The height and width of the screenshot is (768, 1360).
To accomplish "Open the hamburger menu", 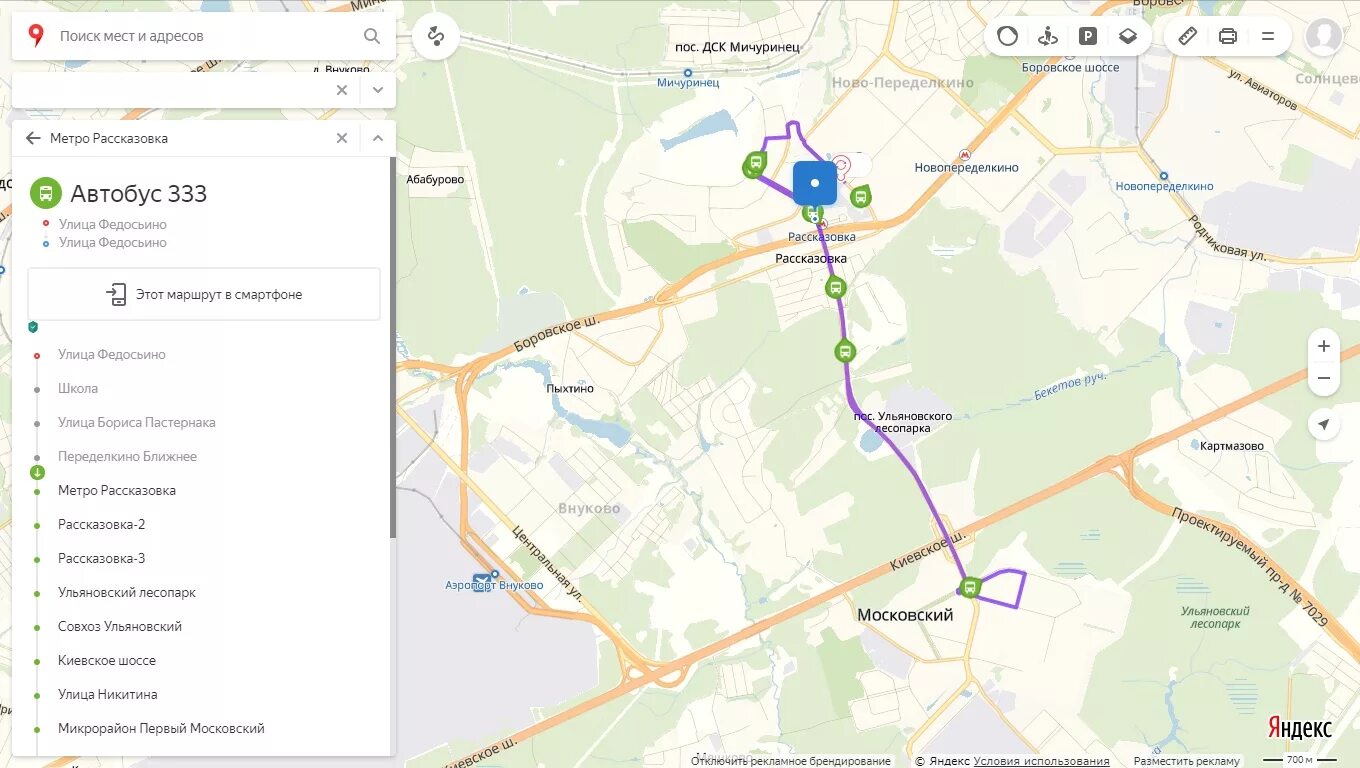I will (1268, 36).
